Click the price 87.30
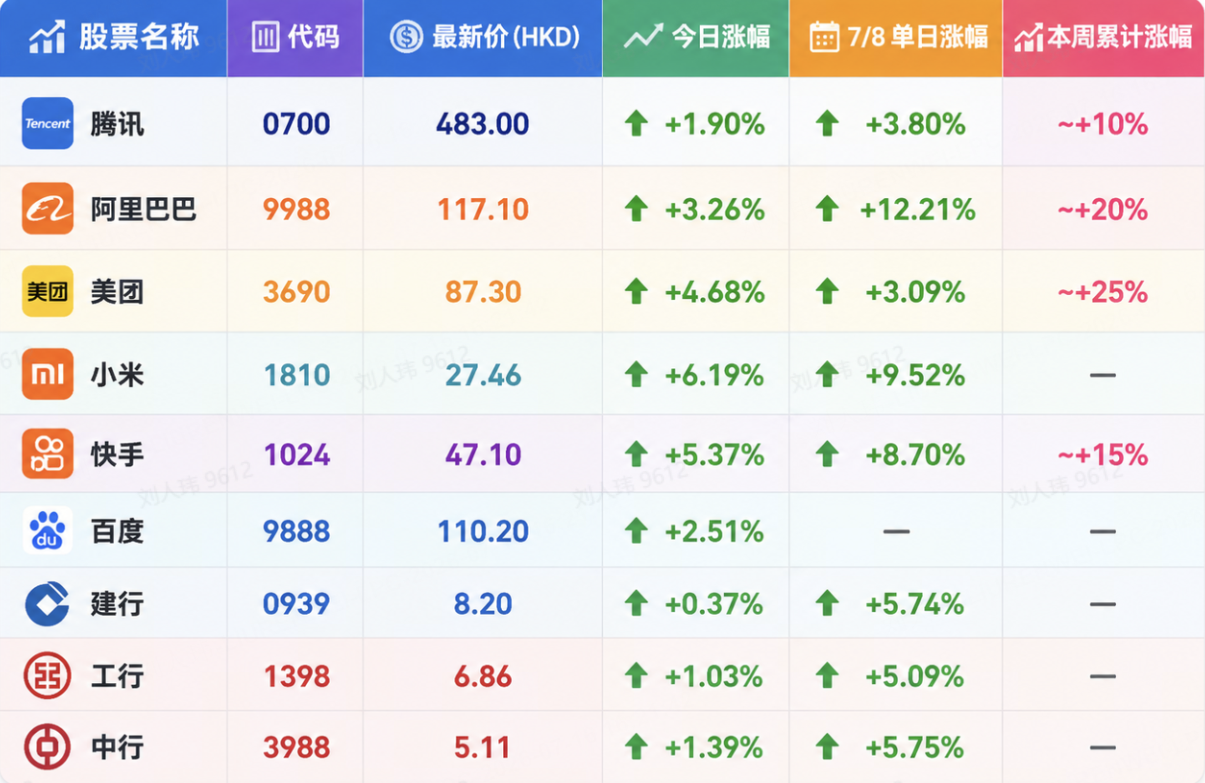 tap(483, 292)
